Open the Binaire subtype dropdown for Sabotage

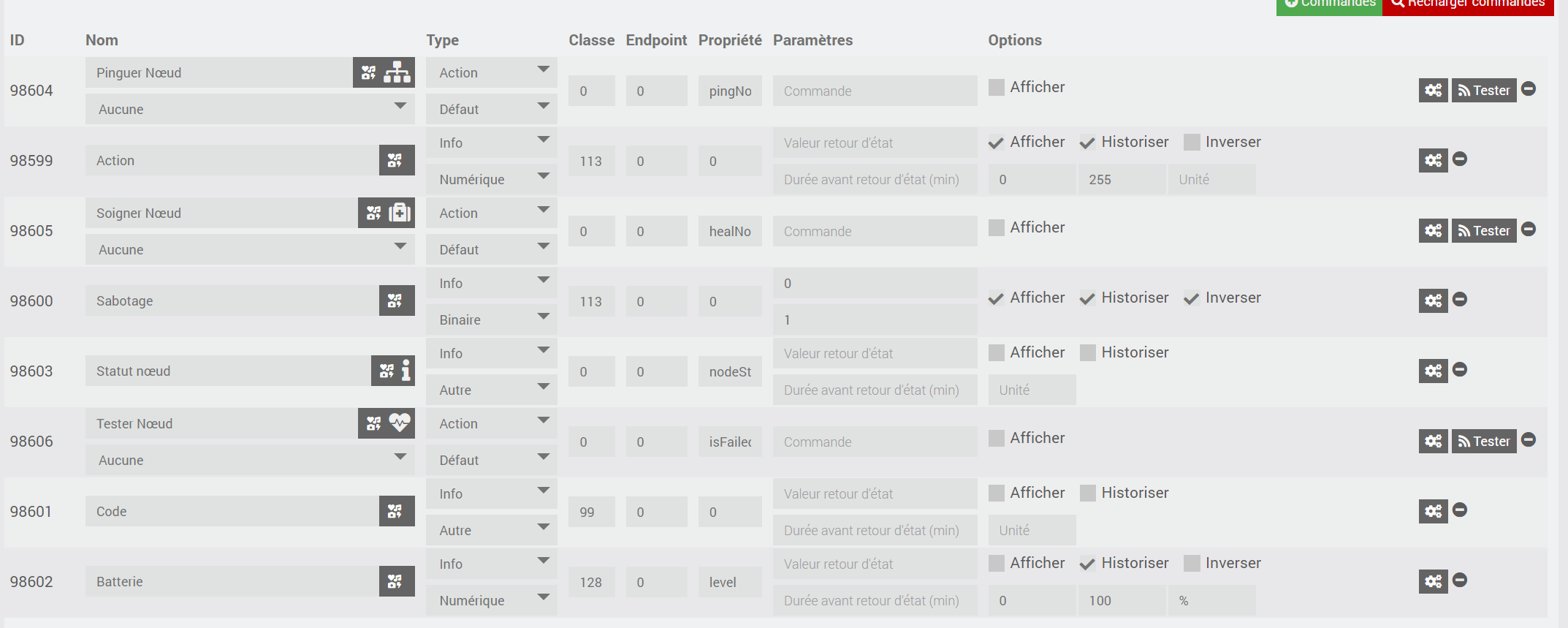[492, 319]
